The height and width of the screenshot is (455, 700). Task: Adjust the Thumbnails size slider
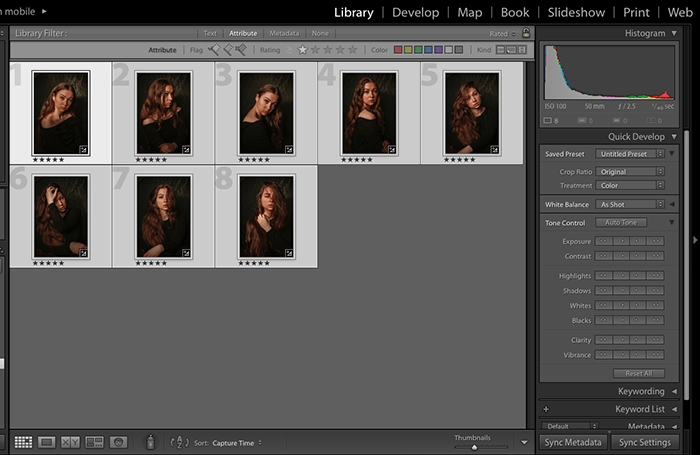(474, 447)
